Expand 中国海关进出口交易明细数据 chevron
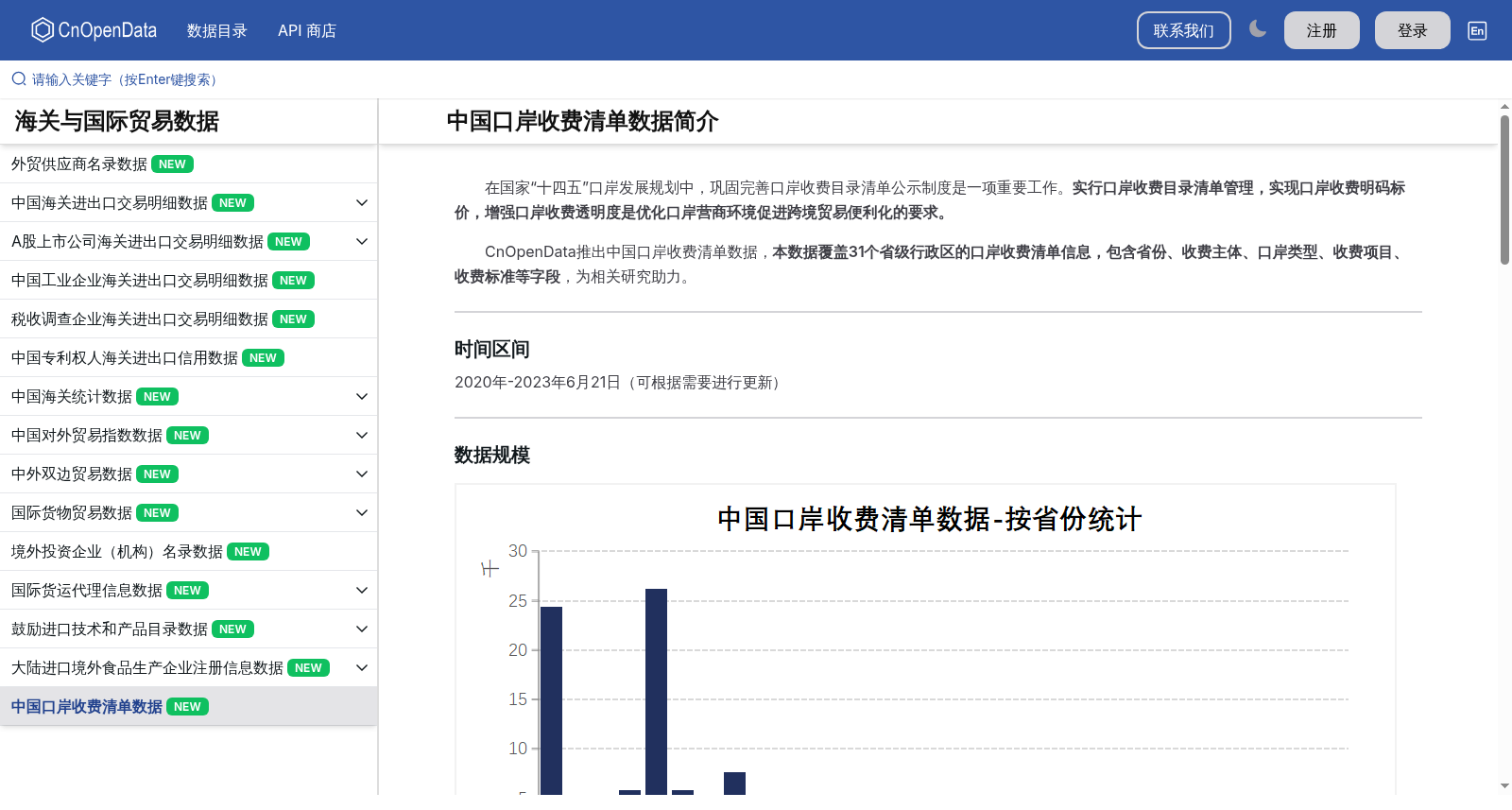1512x810 pixels. tap(361, 202)
